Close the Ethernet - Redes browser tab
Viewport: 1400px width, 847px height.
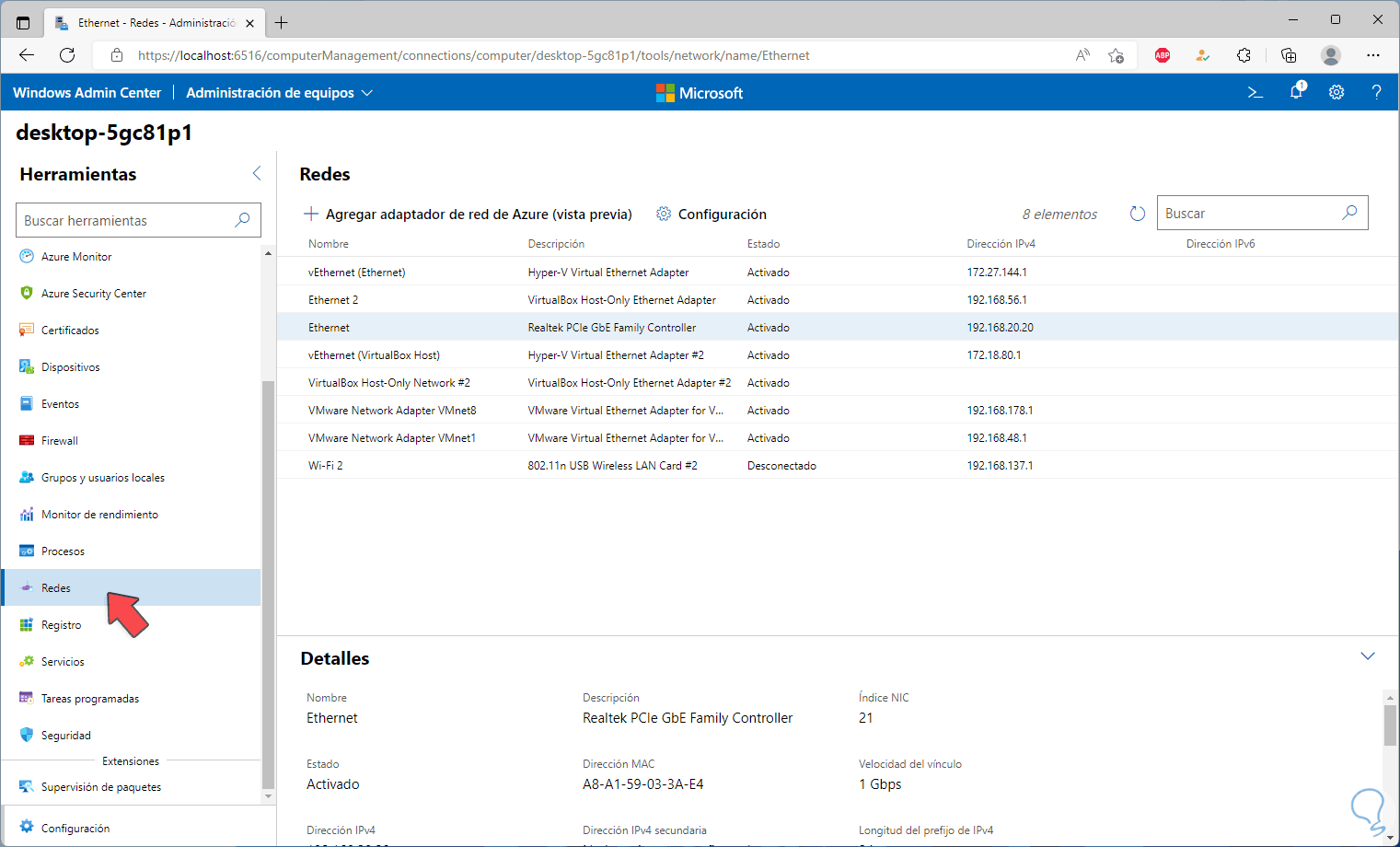pyautogui.click(x=249, y=23)
